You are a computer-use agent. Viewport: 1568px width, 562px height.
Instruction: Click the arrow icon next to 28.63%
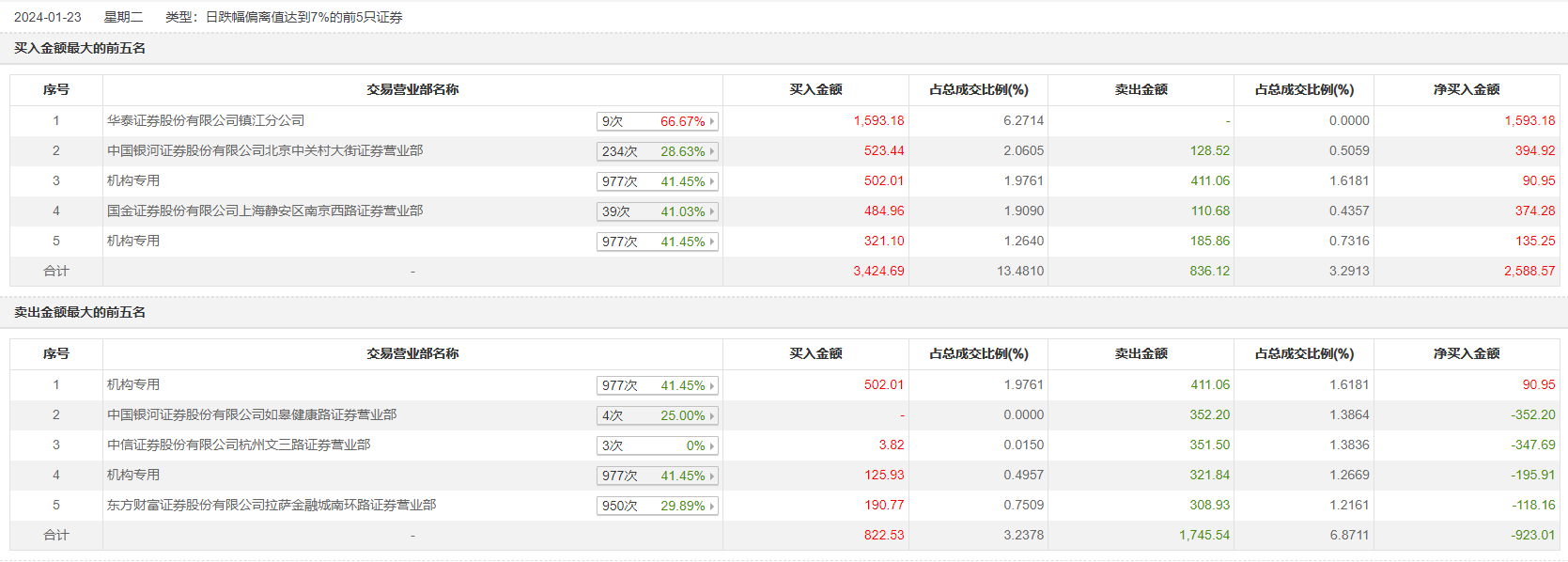pos(712,151)
